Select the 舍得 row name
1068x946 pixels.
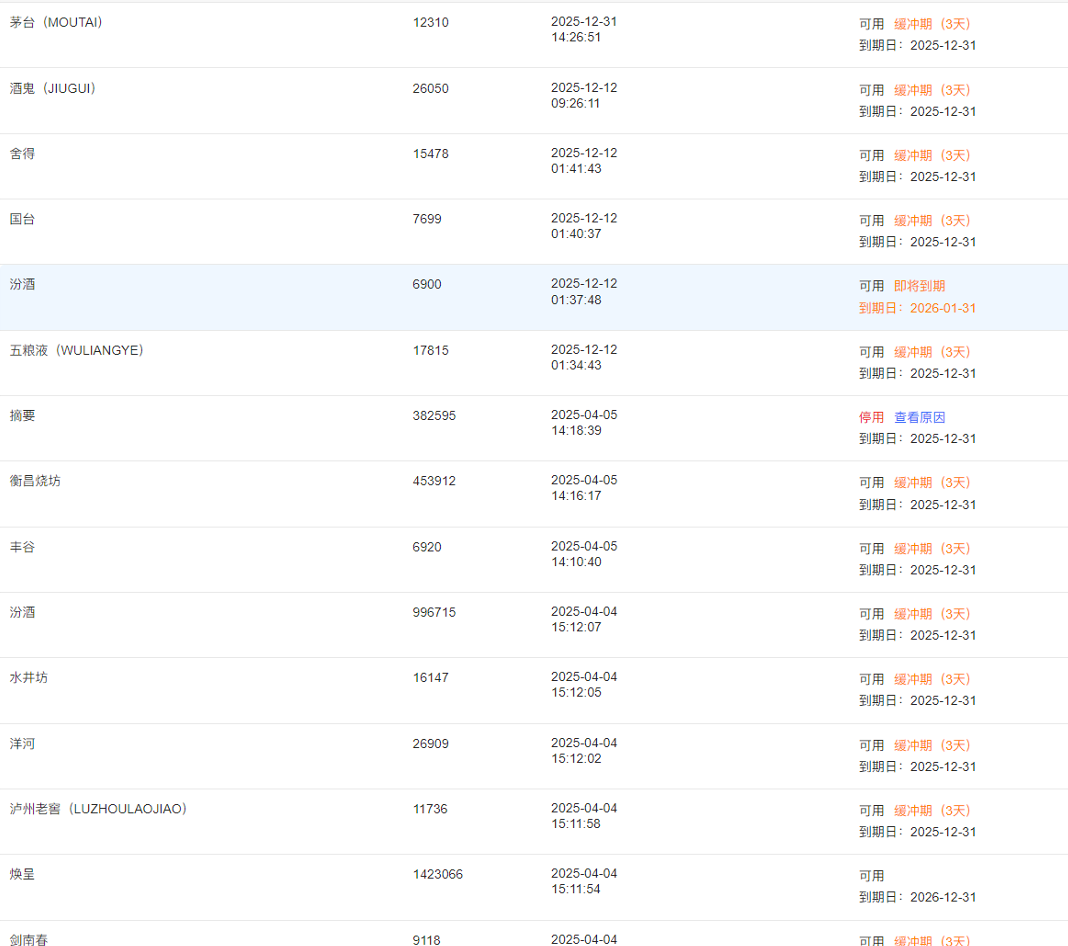tap(22, 153)
